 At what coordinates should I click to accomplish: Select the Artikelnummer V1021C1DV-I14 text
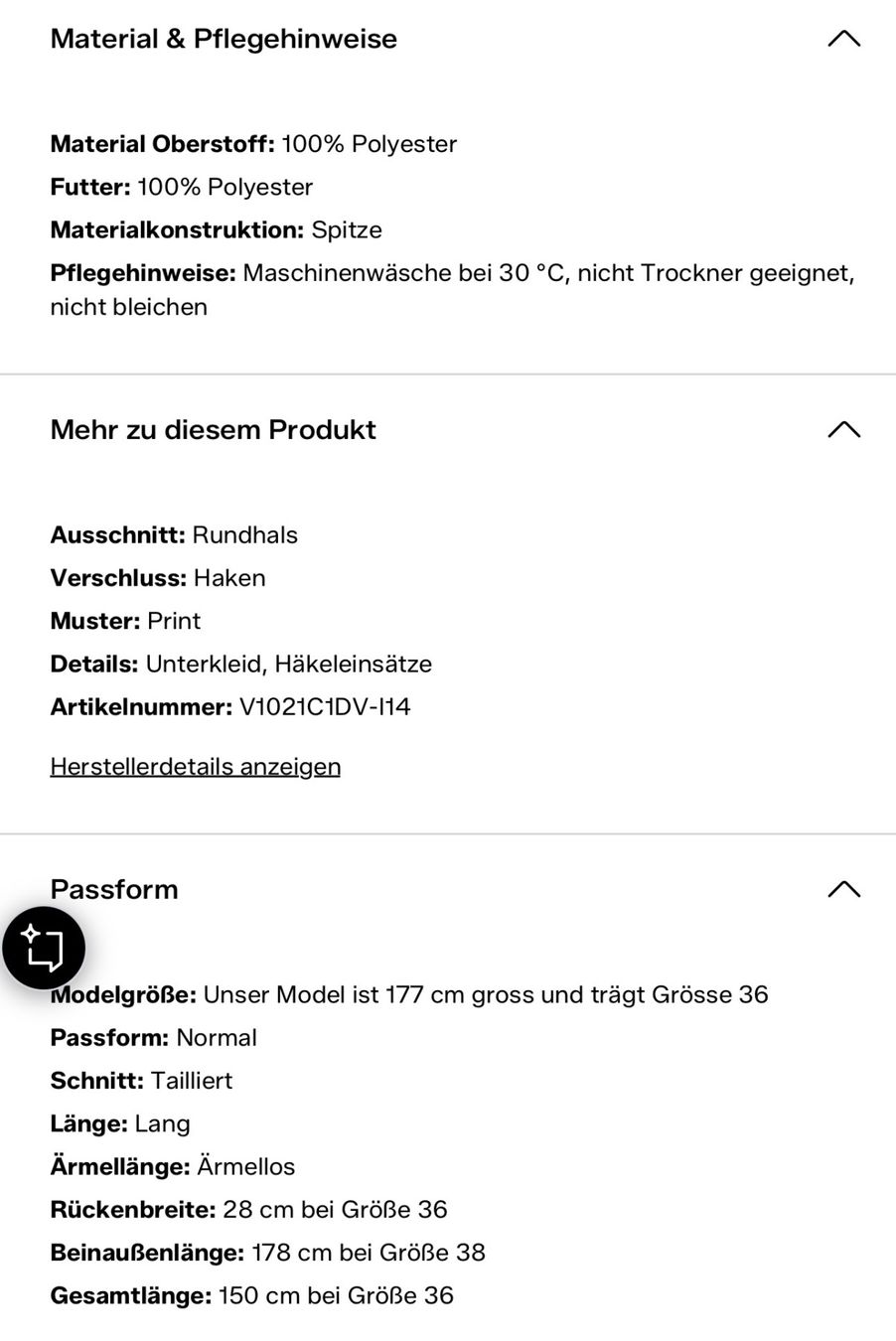coord(230,707)
